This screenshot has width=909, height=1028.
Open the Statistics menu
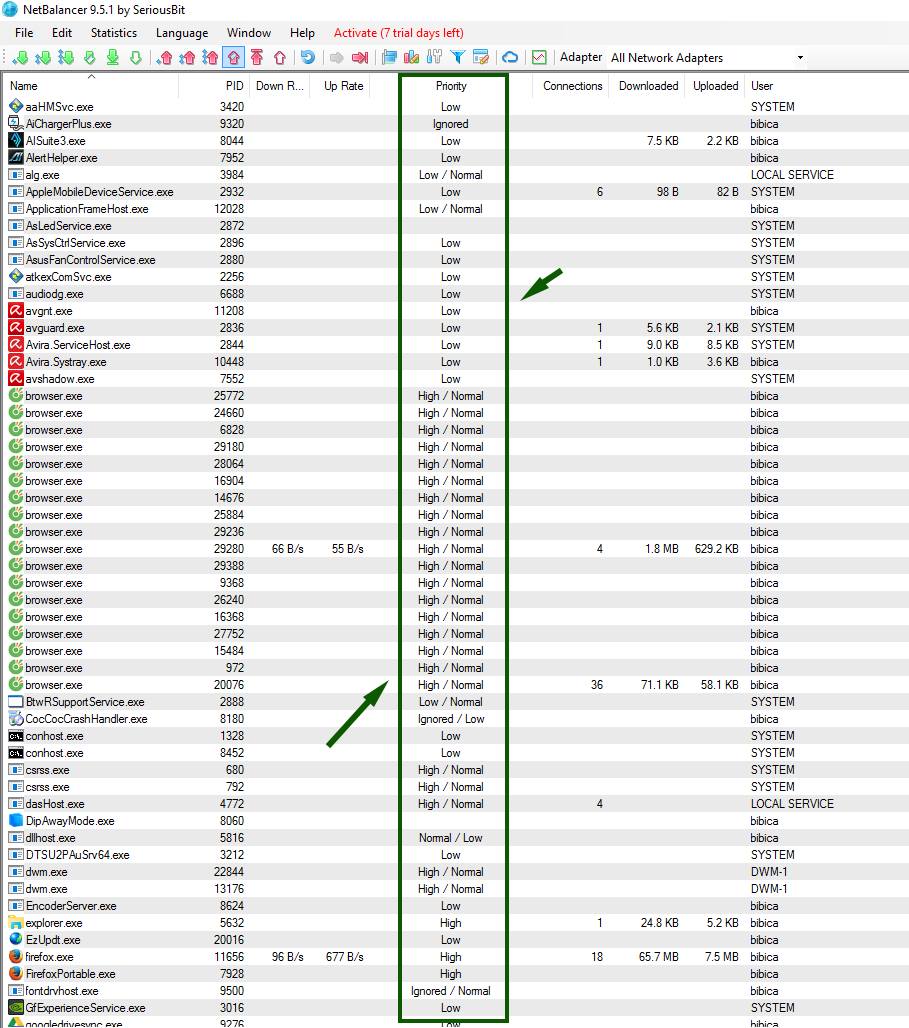coord(114,33)
